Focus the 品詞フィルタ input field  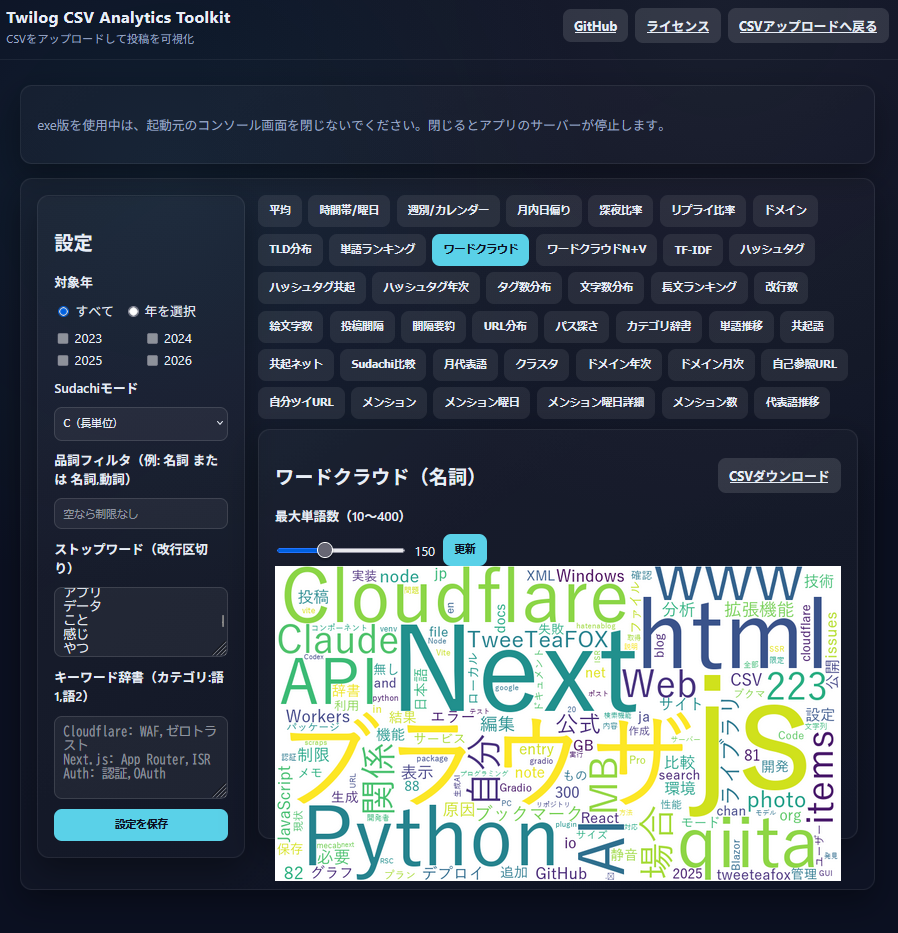[x=141, y=514]
